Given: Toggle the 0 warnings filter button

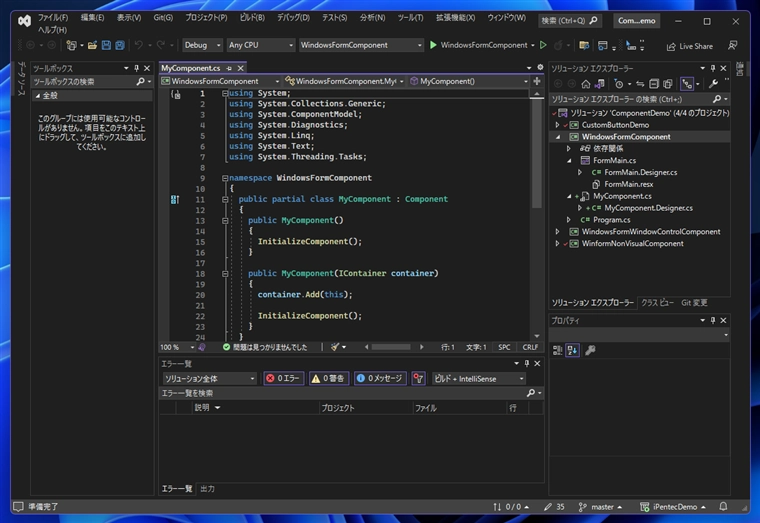Looking at the screenshot, I should click(328, 379).
